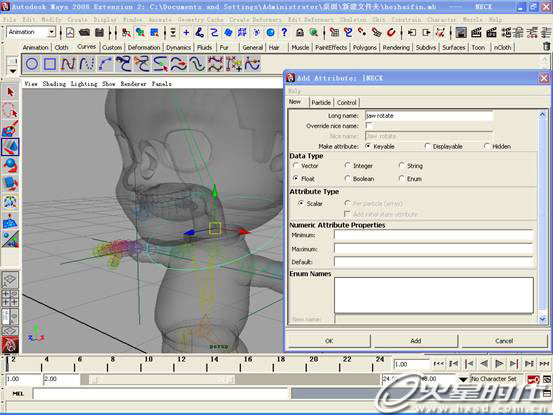Activate the Lasso Select tool
This screenshot has width=553, height=415.
10,110
